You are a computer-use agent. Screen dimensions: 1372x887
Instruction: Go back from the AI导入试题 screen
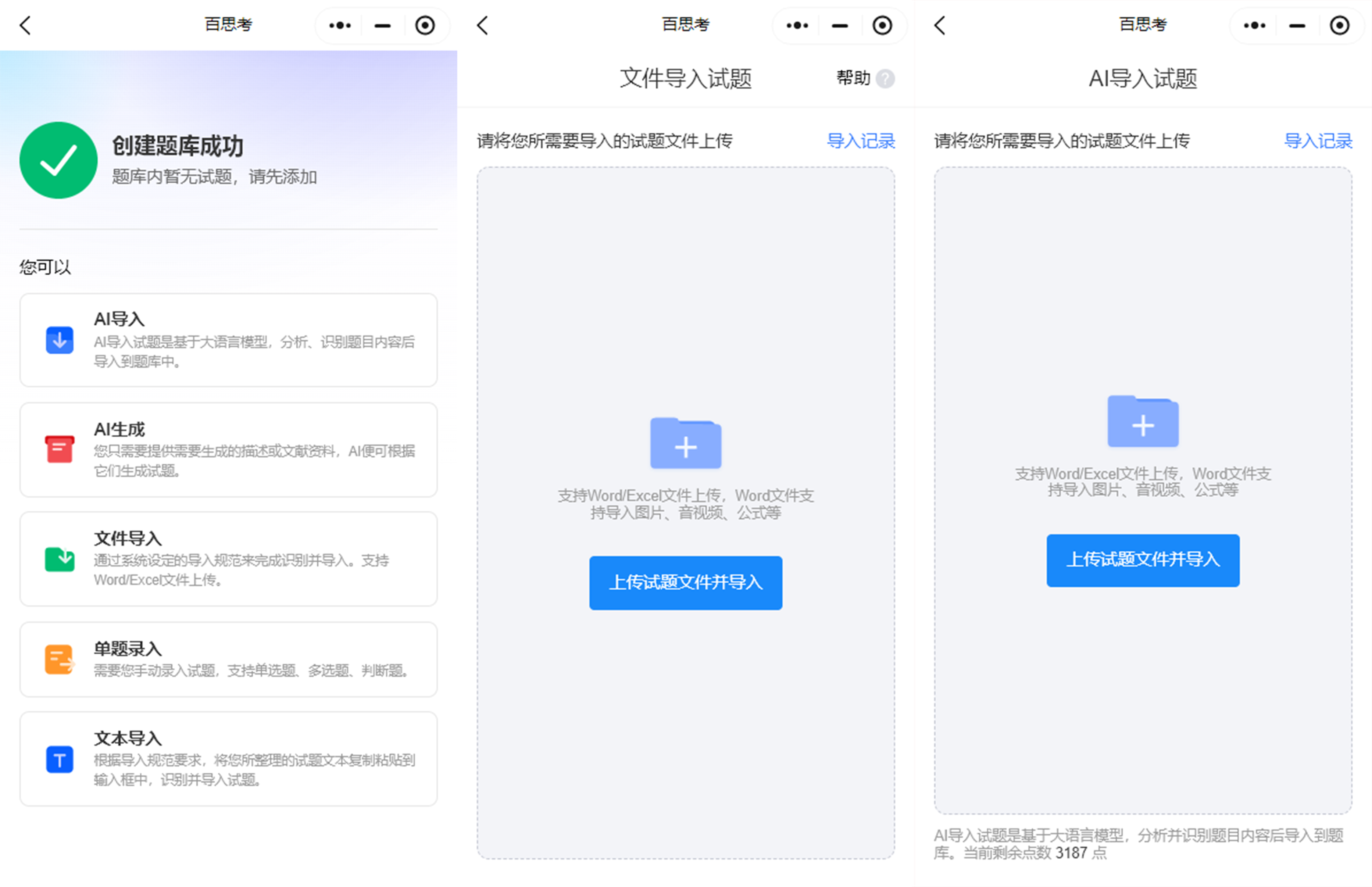939,25
